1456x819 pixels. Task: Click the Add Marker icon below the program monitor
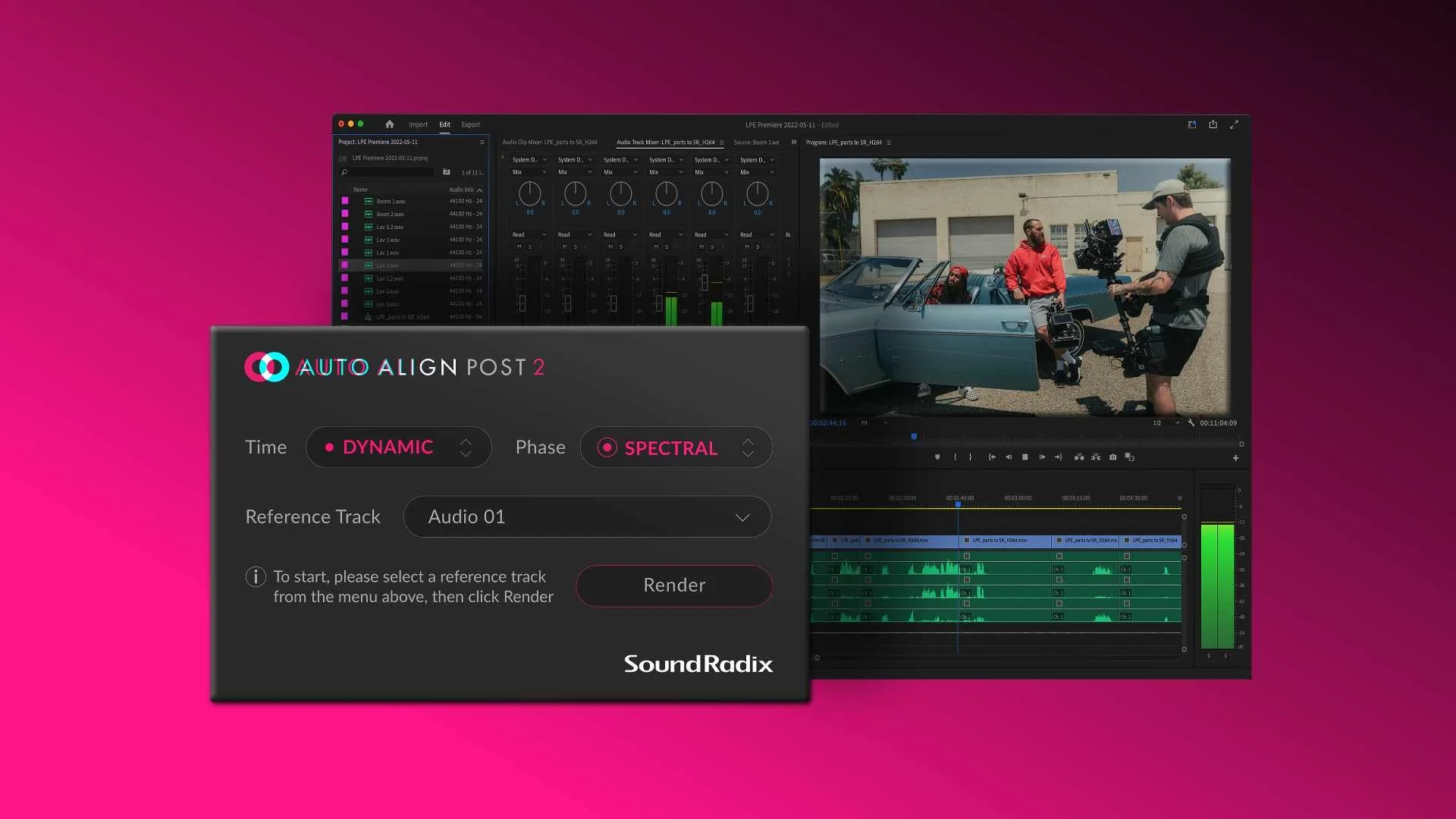pos(937,457)
